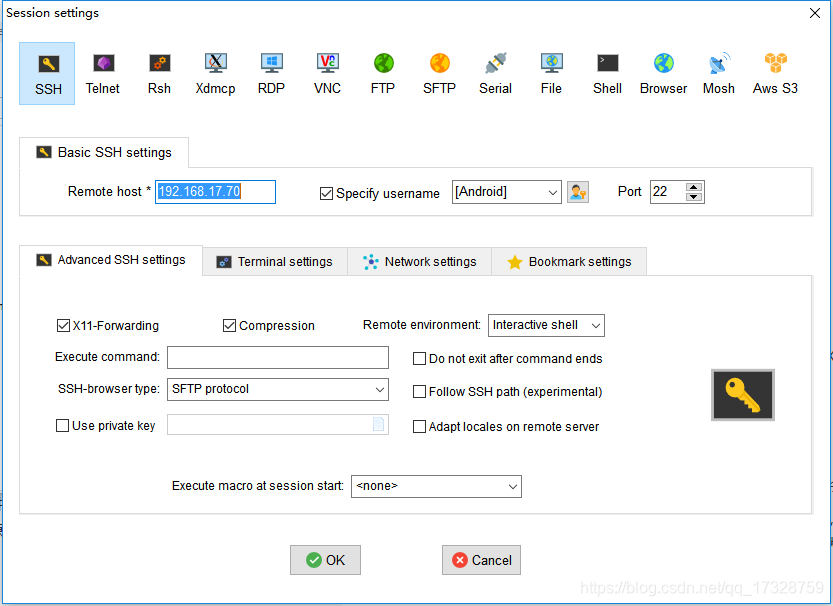Click the Port number field
The width and height of the screenshot is (833, 606).
tap(668, 192)
